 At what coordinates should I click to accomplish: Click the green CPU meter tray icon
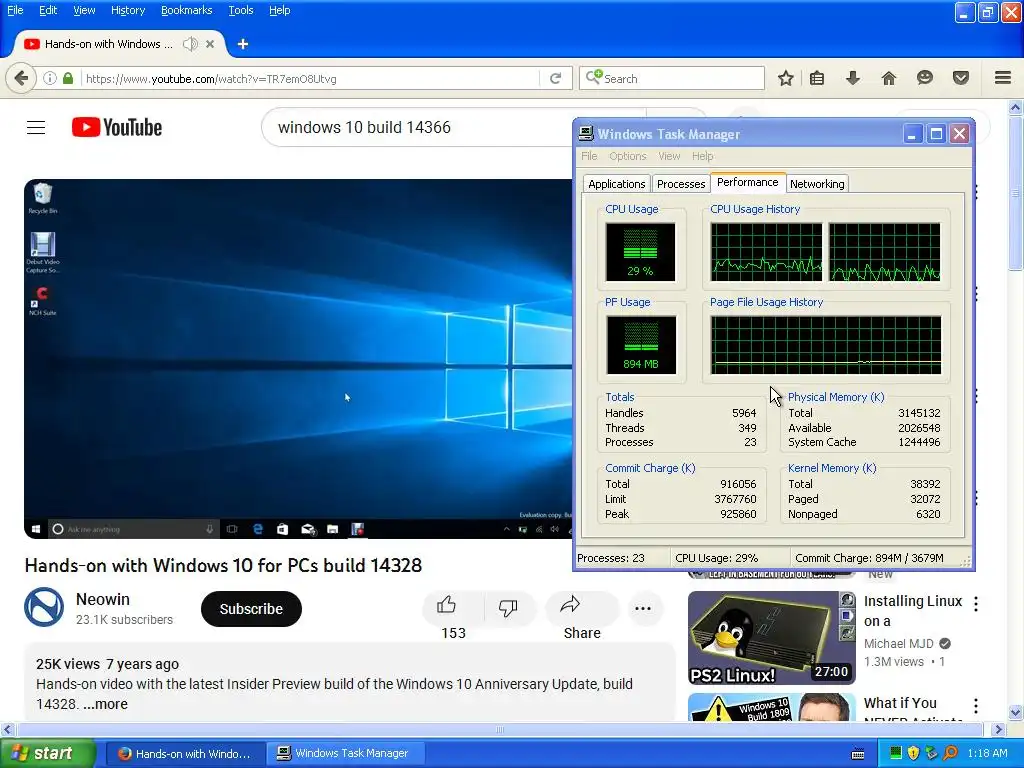tap(896, 754)
